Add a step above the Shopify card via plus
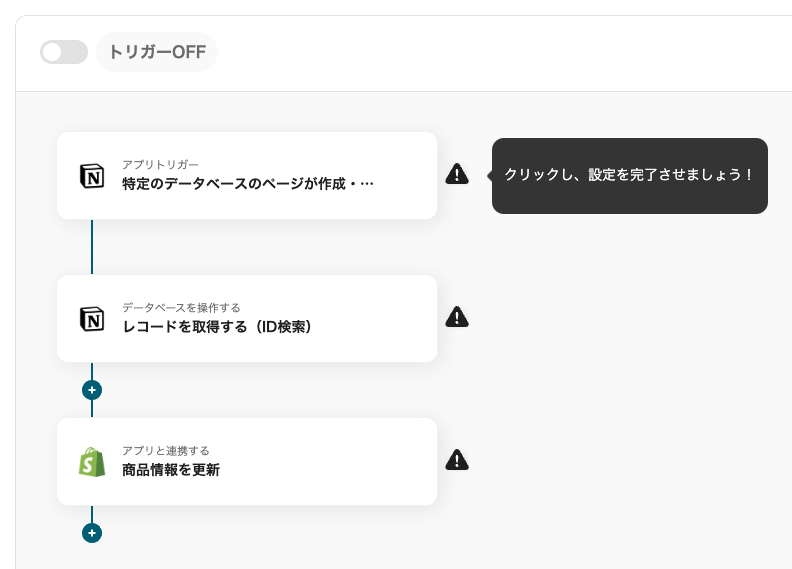The width and height of the screenshot is (792, 569). click(92, 390)
